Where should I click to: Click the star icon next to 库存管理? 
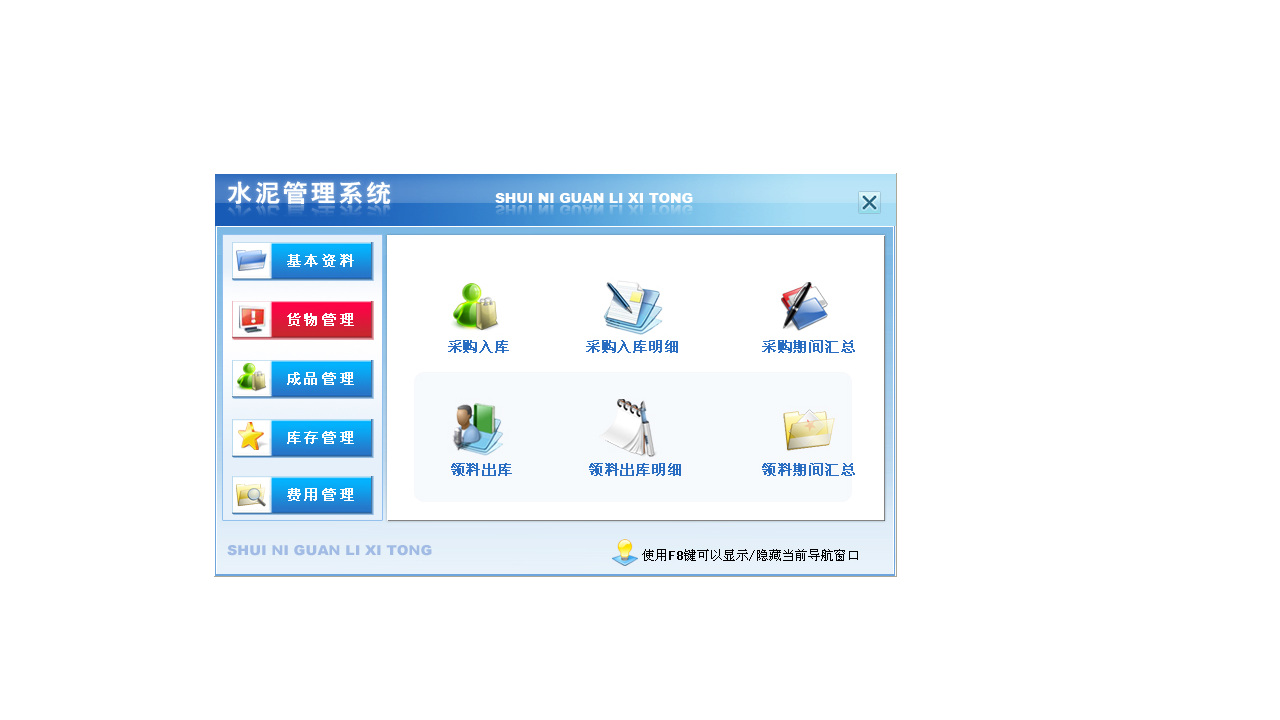pos(249,437)
